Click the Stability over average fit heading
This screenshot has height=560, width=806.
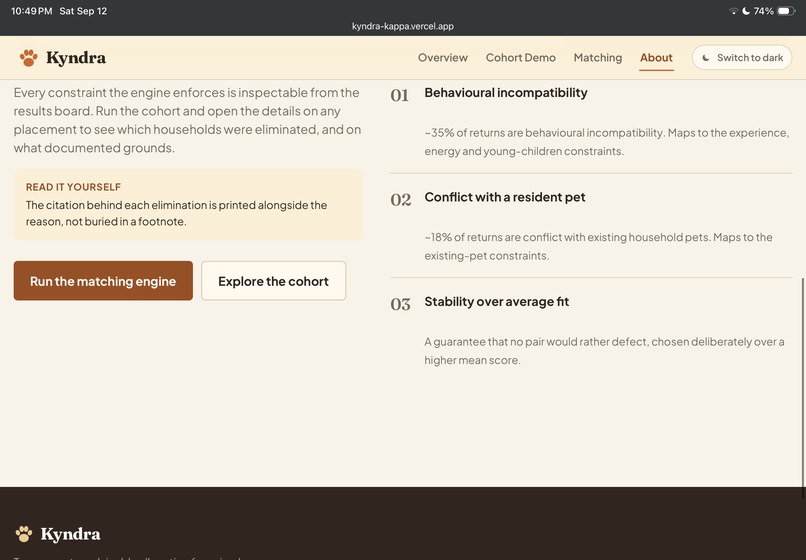tap(497, 301)
